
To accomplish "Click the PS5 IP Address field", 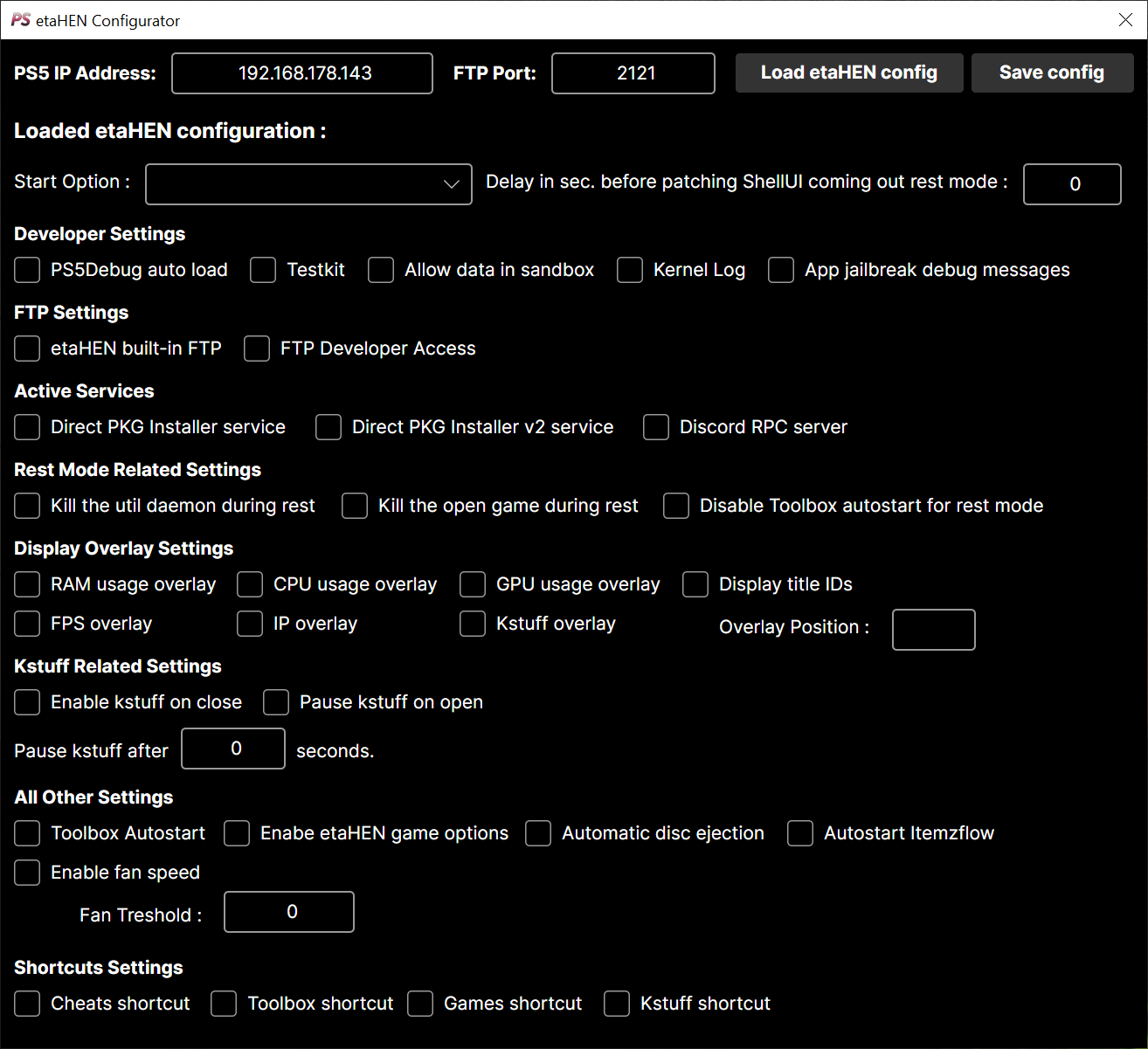I will (302, 73).
